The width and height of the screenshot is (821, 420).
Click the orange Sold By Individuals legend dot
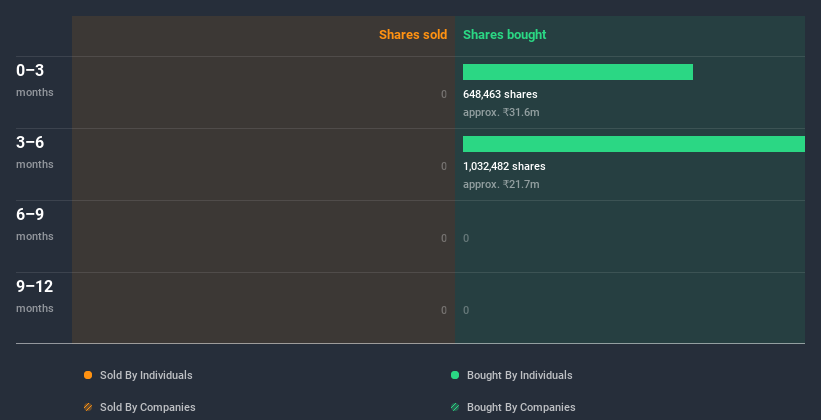tap(88, 375)
